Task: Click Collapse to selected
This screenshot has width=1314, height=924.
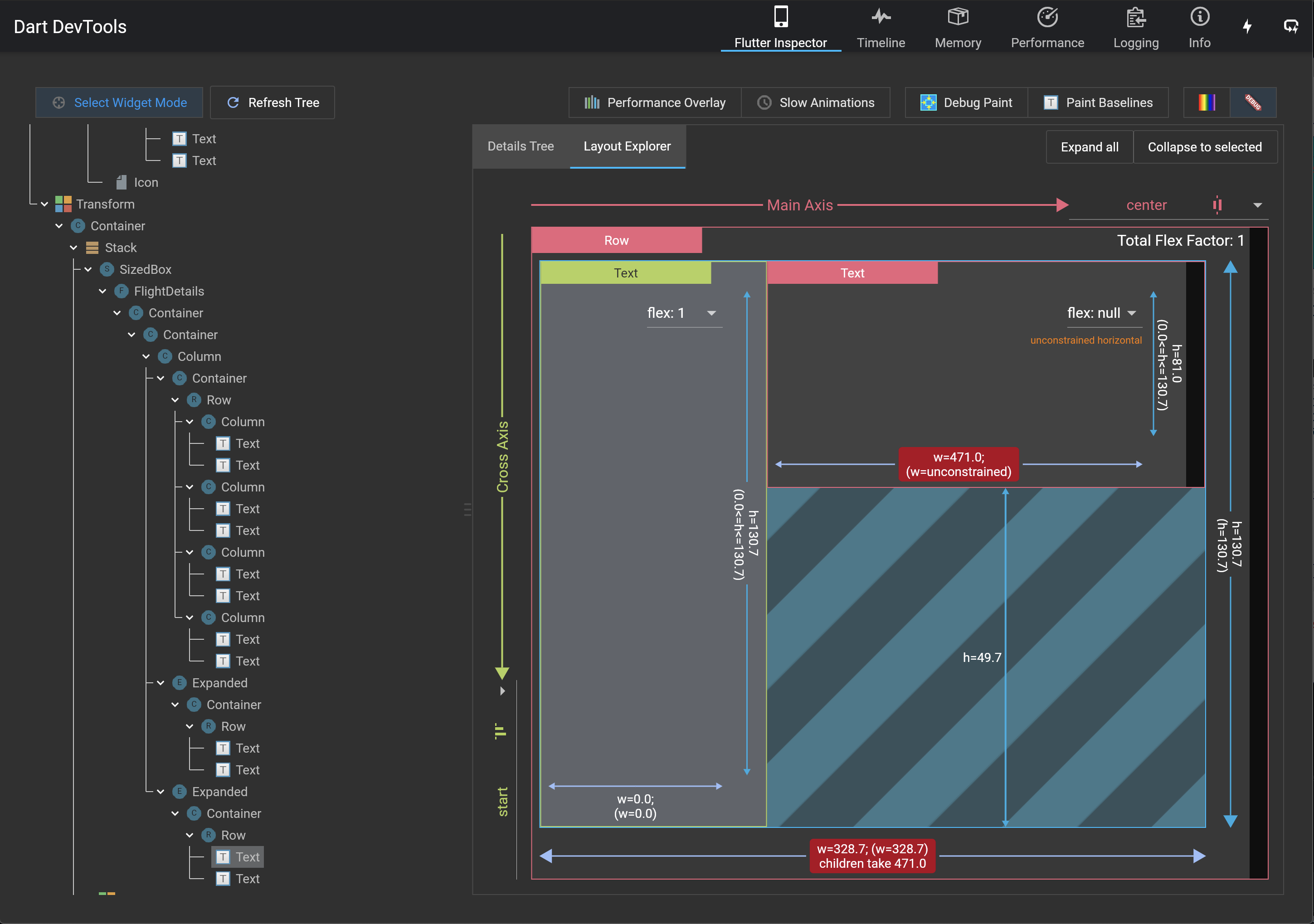Action: point(1205,146)
